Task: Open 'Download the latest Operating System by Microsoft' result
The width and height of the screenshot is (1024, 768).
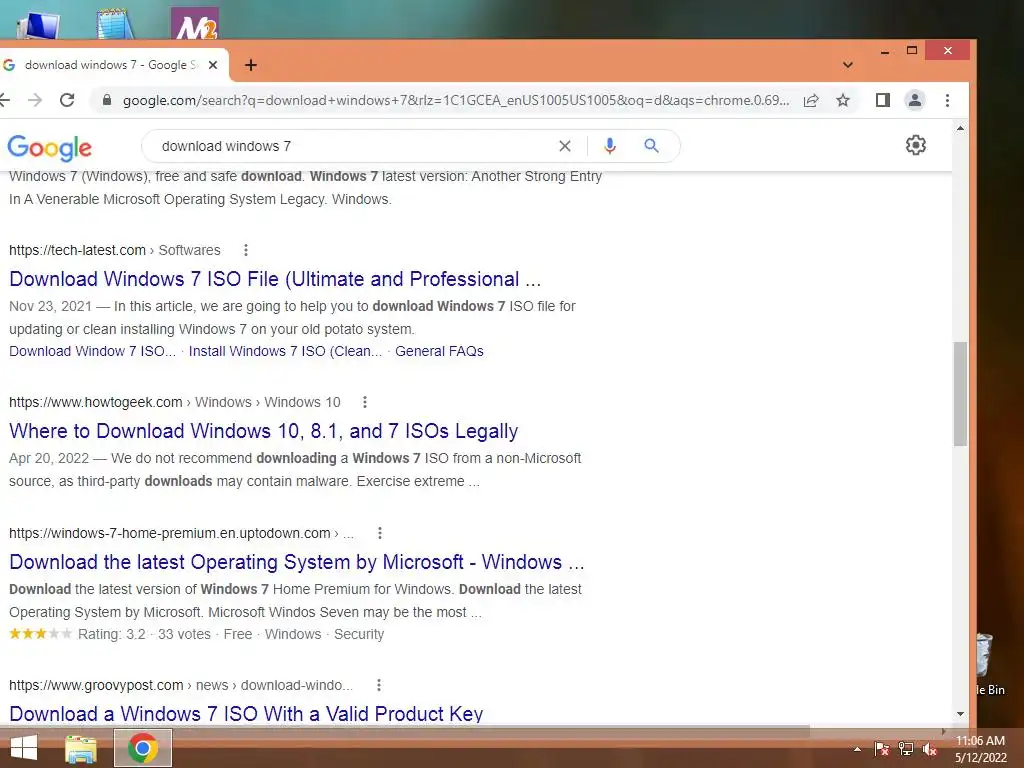Action: 296,562
